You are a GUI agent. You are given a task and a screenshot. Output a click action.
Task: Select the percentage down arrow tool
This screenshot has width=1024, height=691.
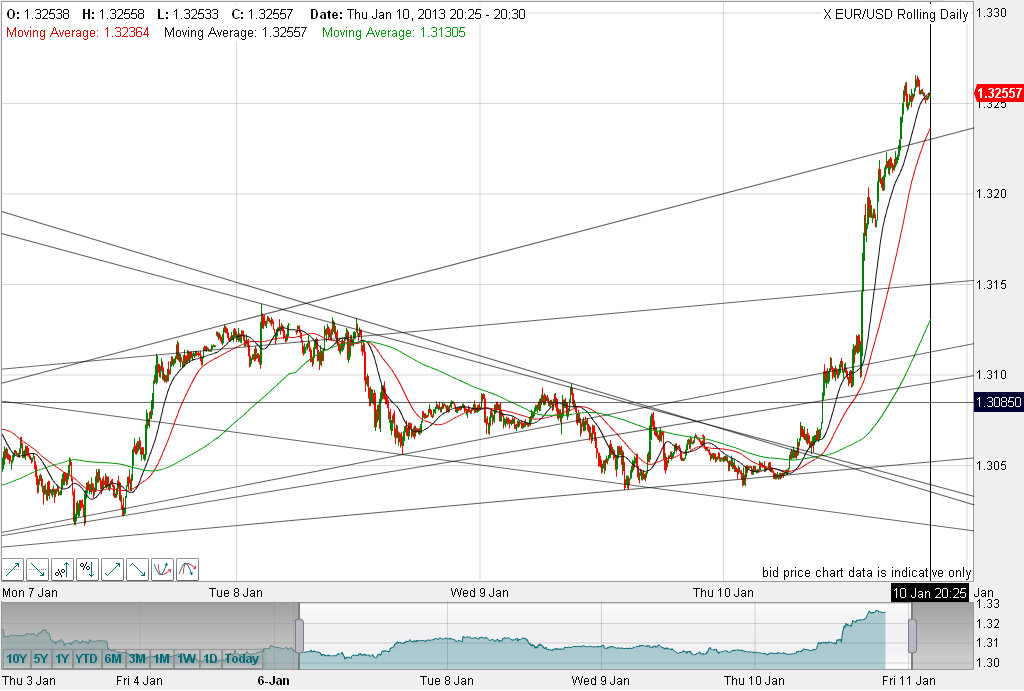(x=88, y=570)
